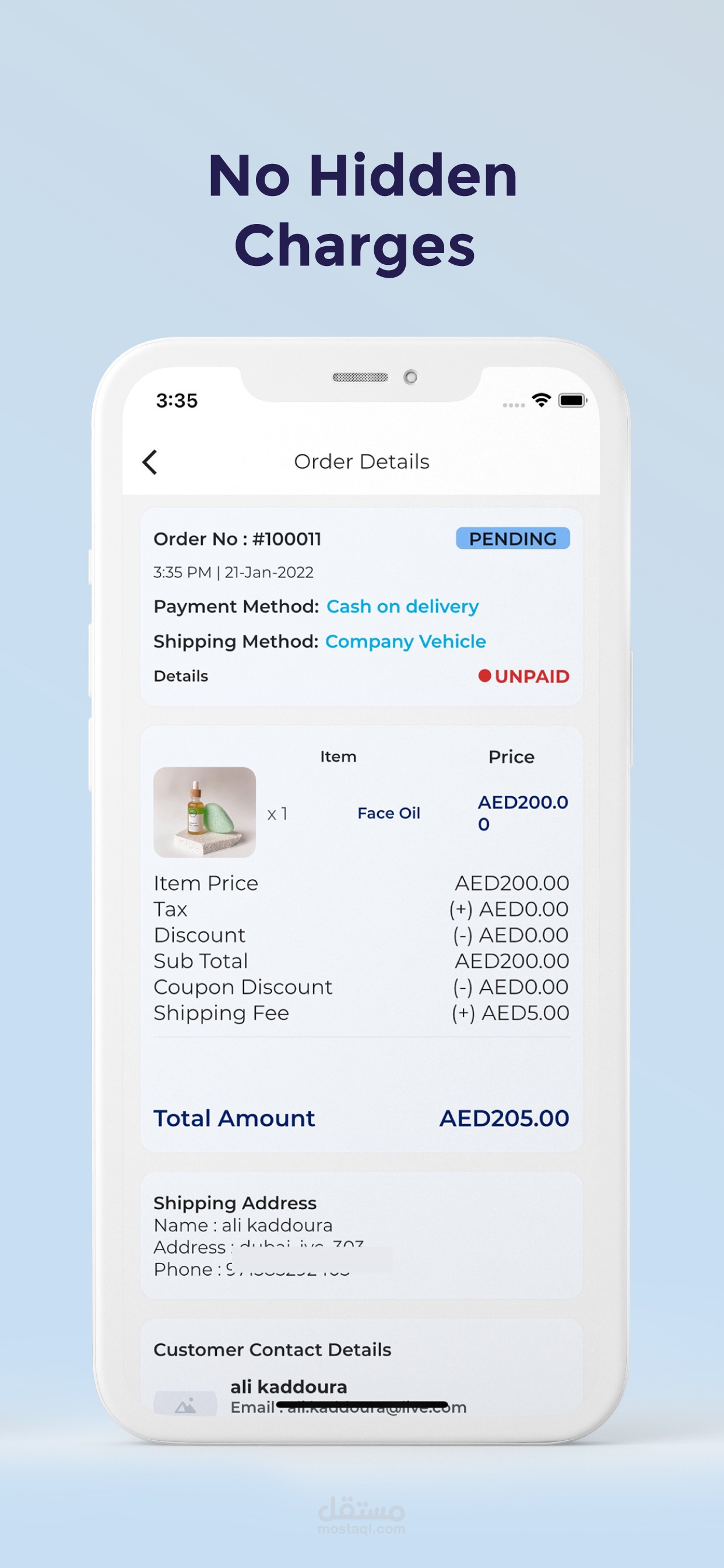Tap the Shipping Fee AED5.00 row

click(x=361, y=1013)
